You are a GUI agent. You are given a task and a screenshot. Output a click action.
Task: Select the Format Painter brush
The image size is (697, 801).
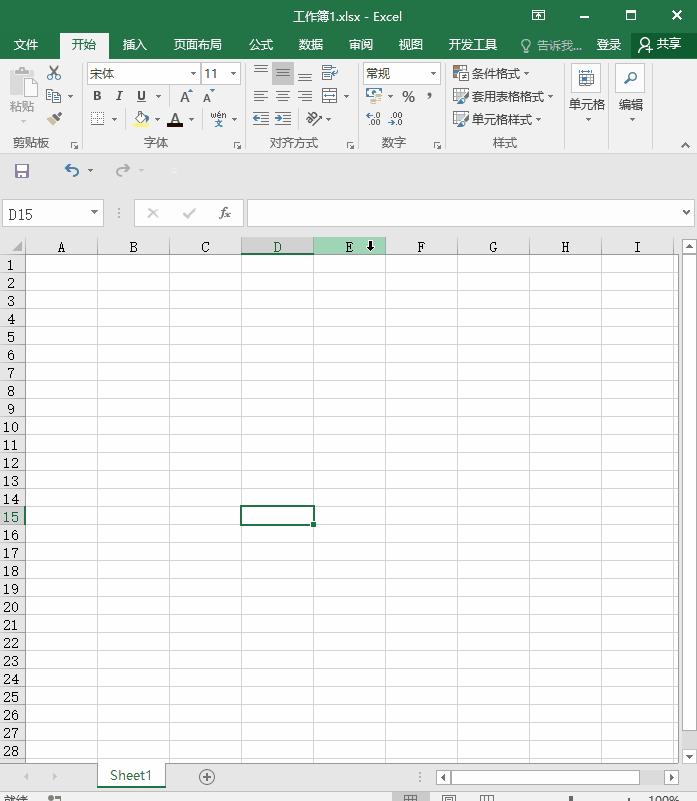(54, 119)
